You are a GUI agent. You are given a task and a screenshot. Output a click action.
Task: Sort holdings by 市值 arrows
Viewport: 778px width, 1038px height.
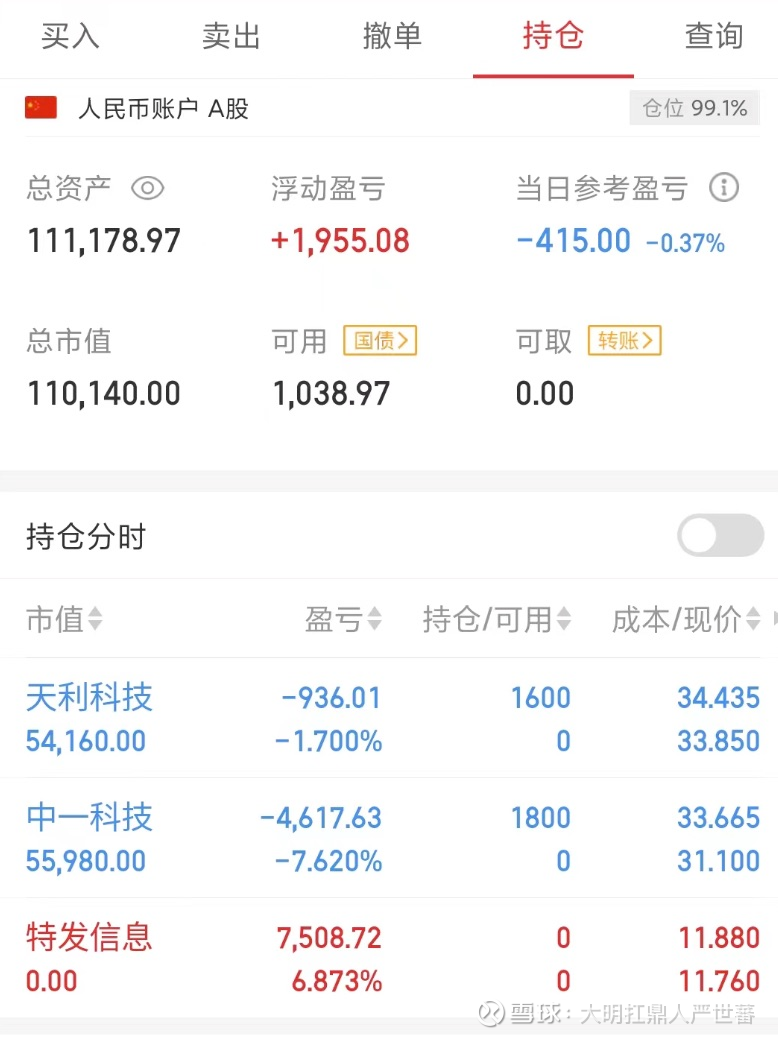95,620
